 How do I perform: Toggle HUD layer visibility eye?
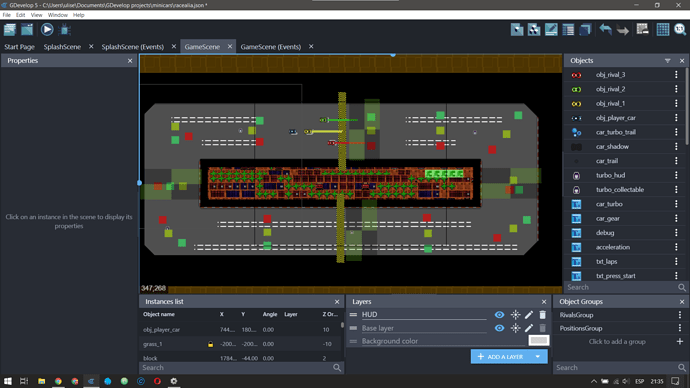point(499,315)
